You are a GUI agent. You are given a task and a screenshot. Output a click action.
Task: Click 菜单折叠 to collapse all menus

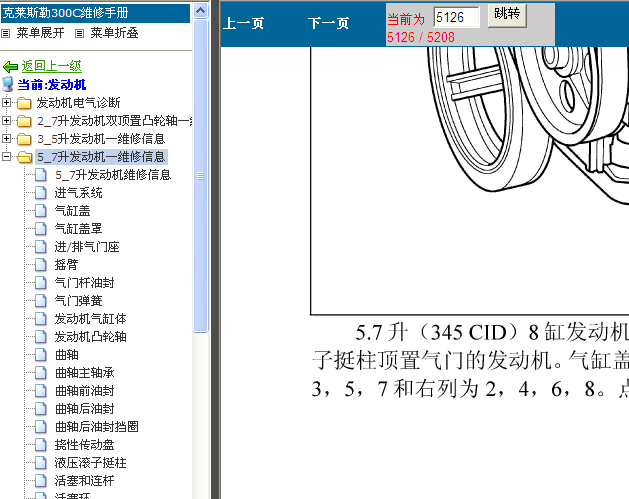(114, 33)
